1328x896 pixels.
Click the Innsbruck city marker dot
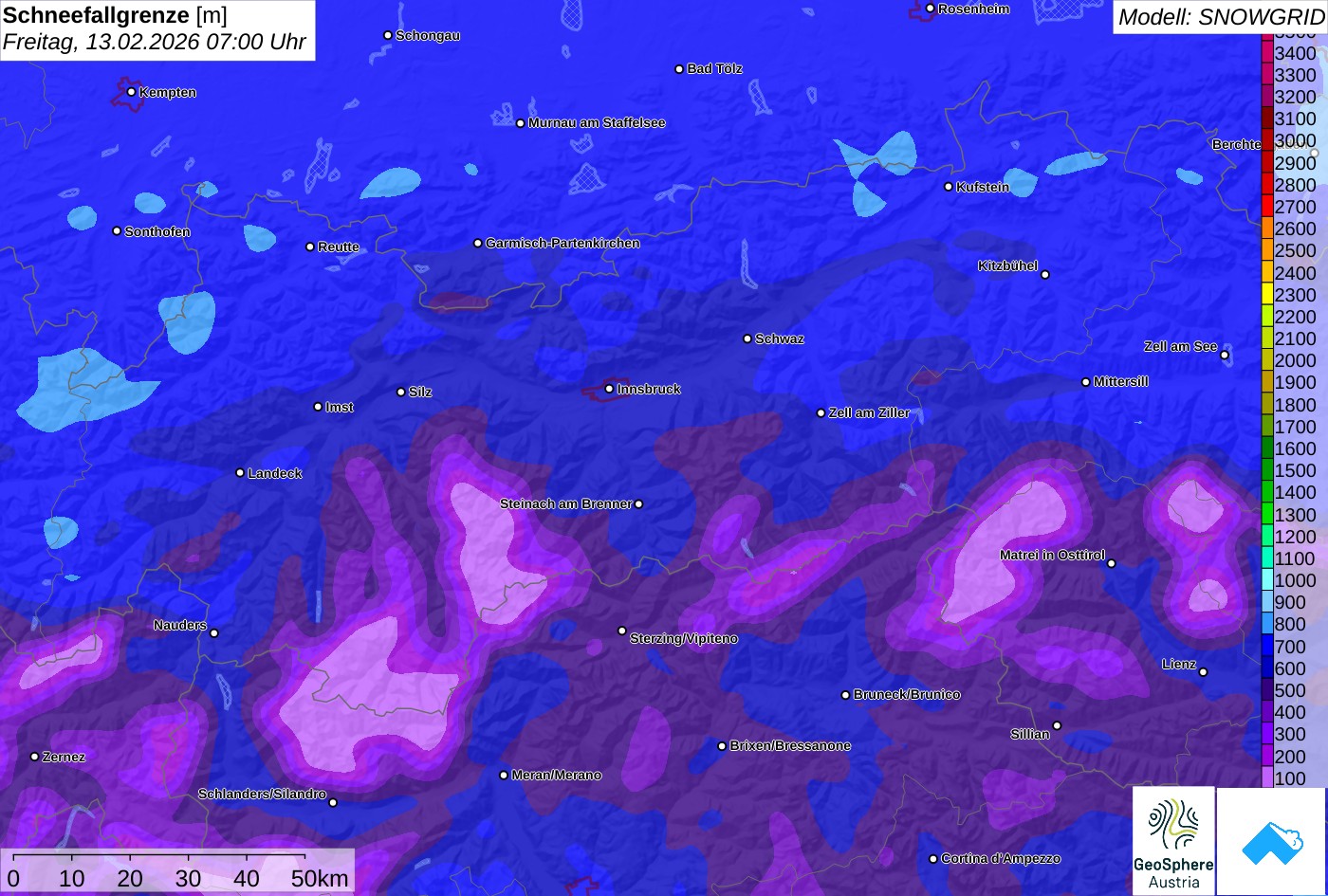pyautogui.click(x=609, y=389)
